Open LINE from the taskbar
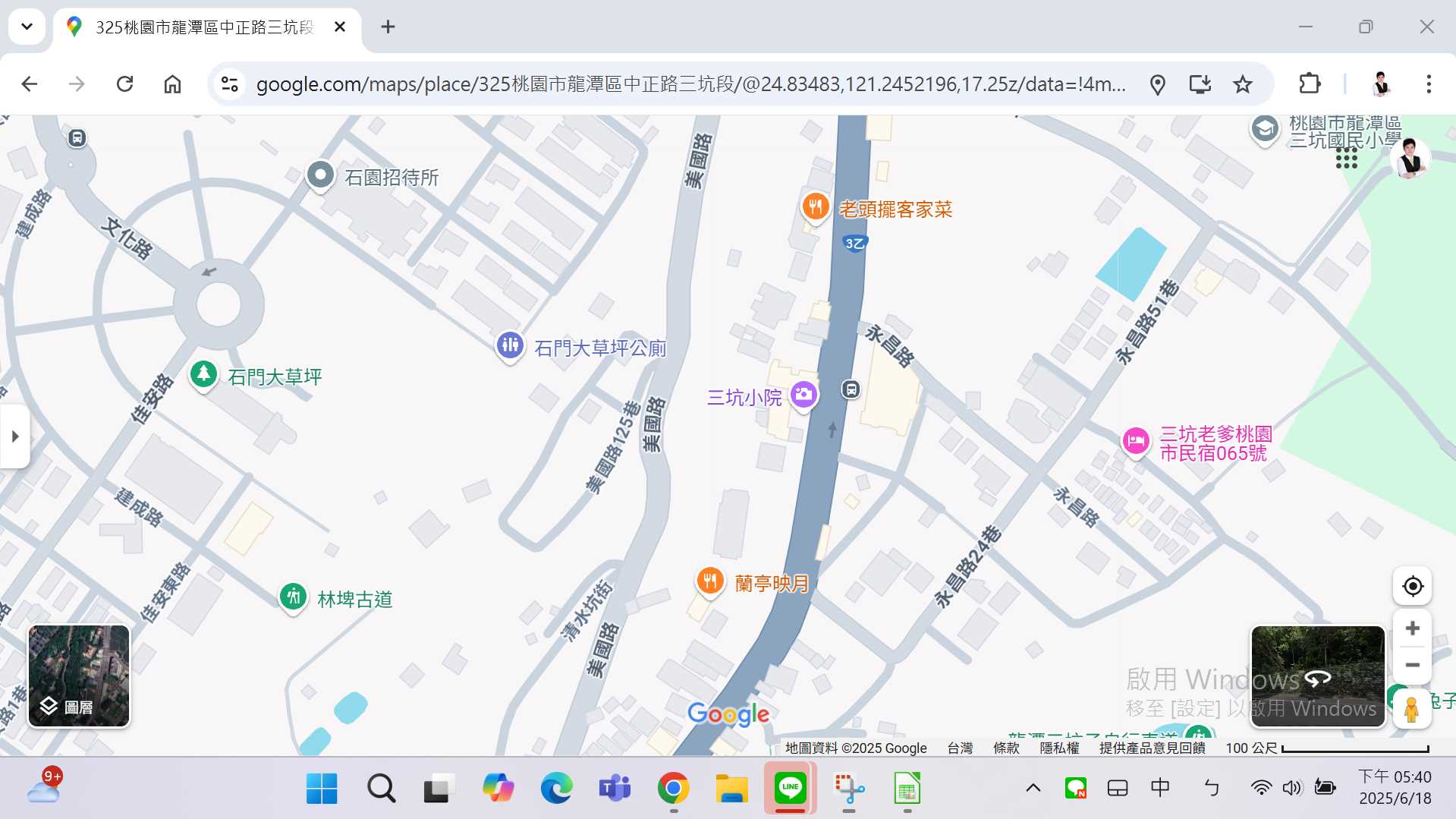 pyautogui.click(x=790, y=788)
